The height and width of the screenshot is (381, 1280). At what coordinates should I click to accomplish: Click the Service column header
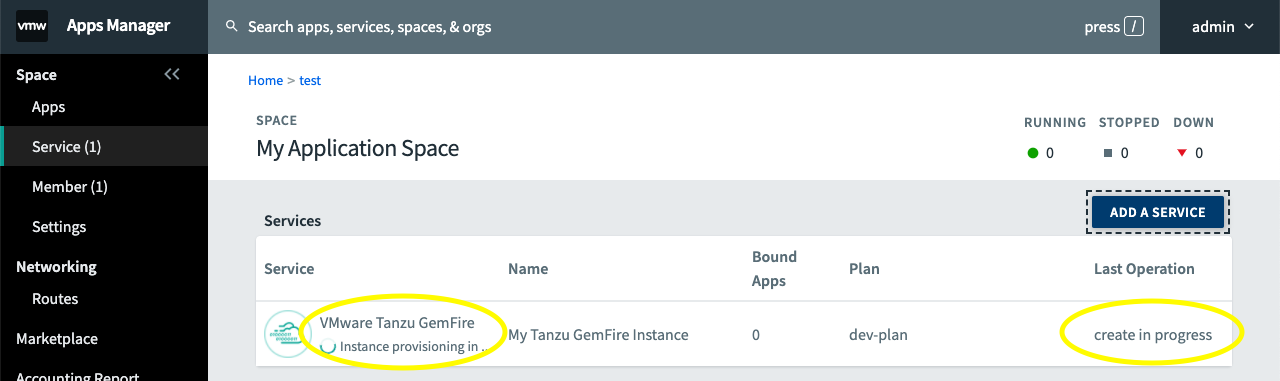(289, 268)
